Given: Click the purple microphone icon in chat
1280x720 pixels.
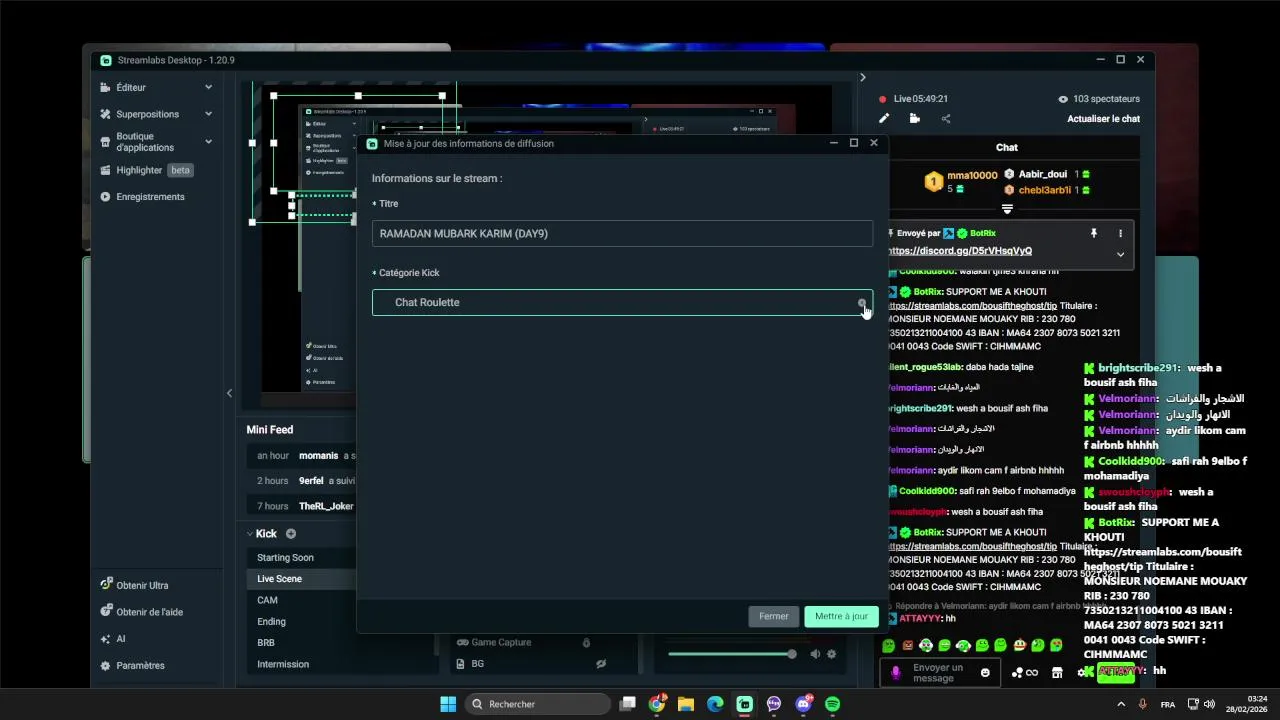Looking at the screenshot, I should 895,673.
